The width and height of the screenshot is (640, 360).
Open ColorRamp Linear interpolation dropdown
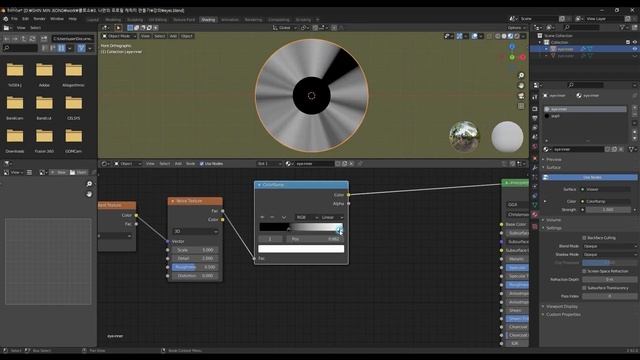[x=332, y=217]
